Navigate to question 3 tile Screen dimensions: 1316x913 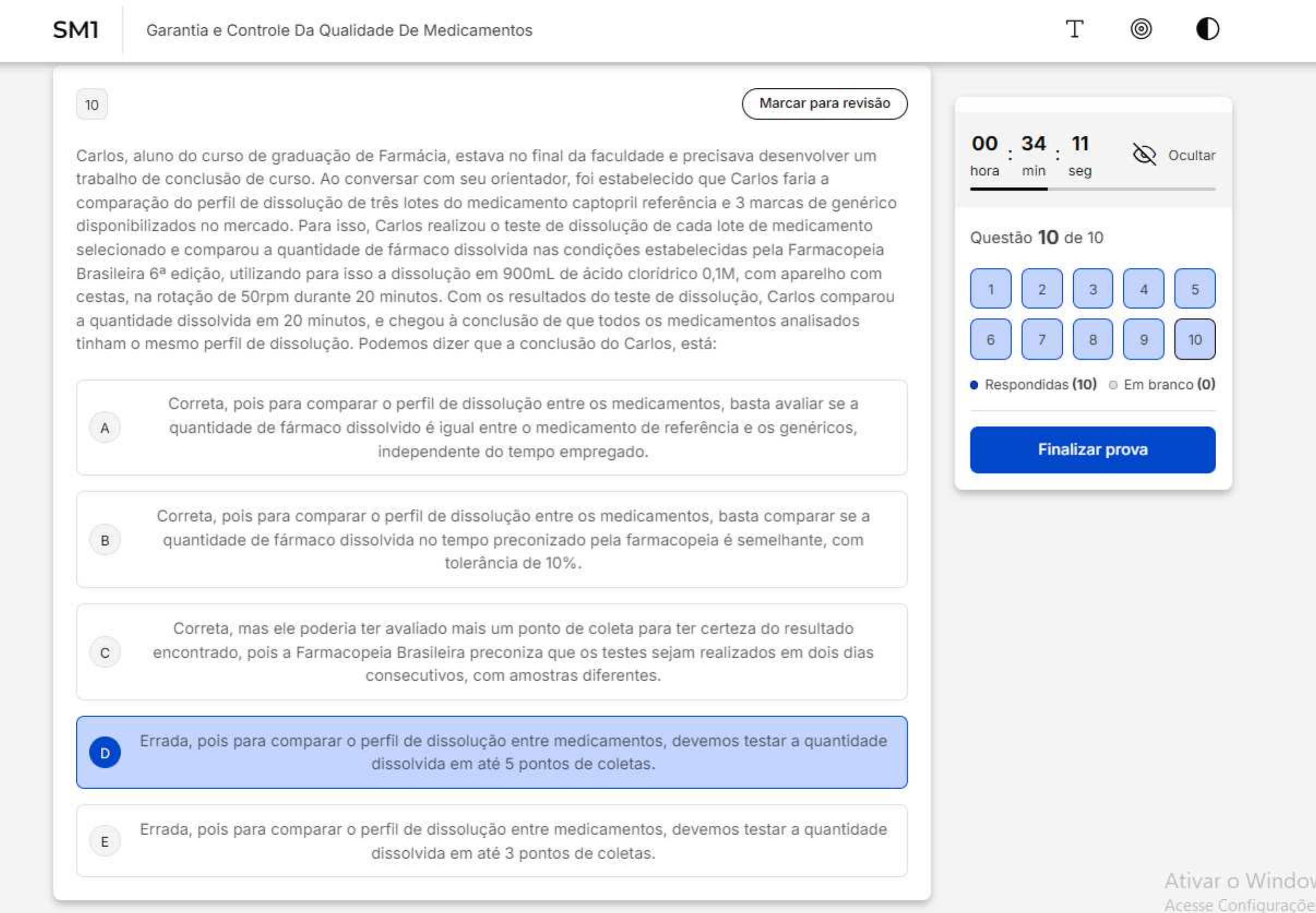click(x=1092, y=289)
